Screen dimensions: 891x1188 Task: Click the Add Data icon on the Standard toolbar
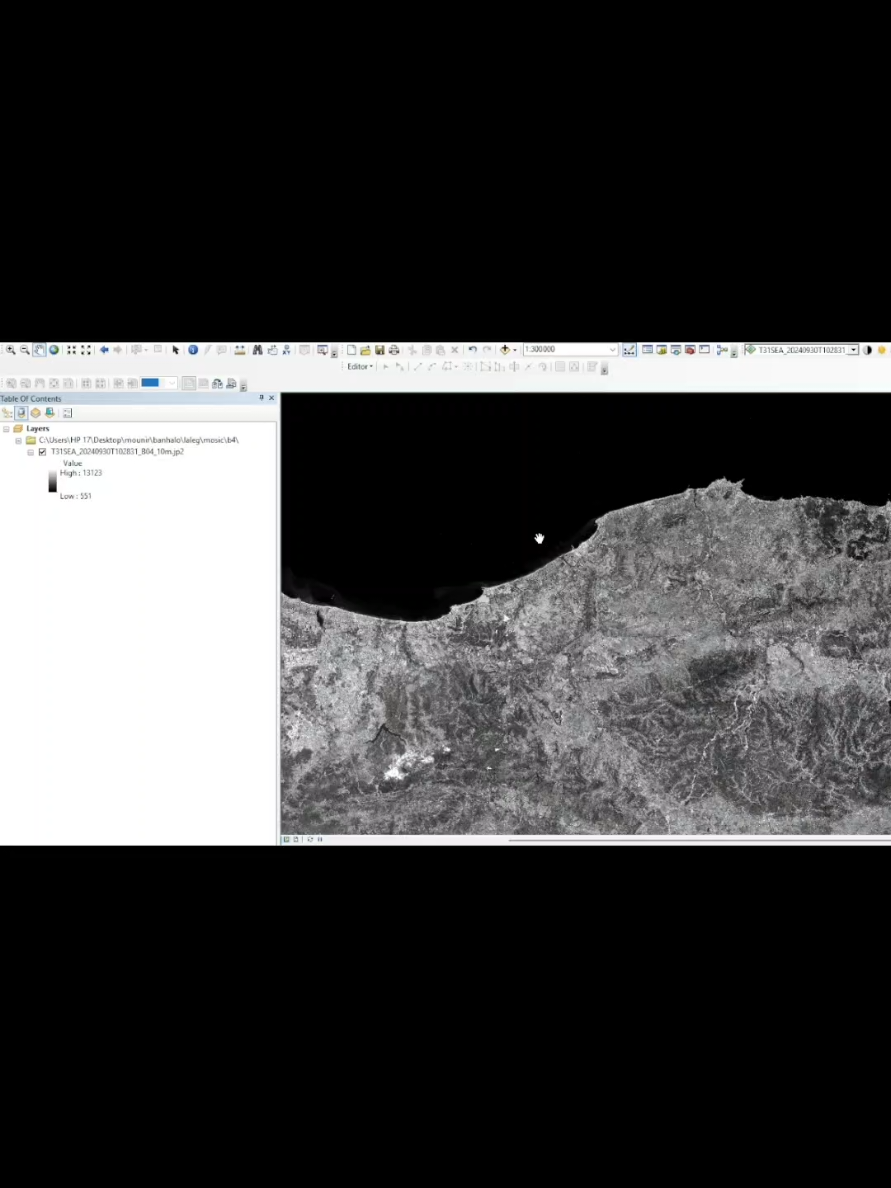506,351
